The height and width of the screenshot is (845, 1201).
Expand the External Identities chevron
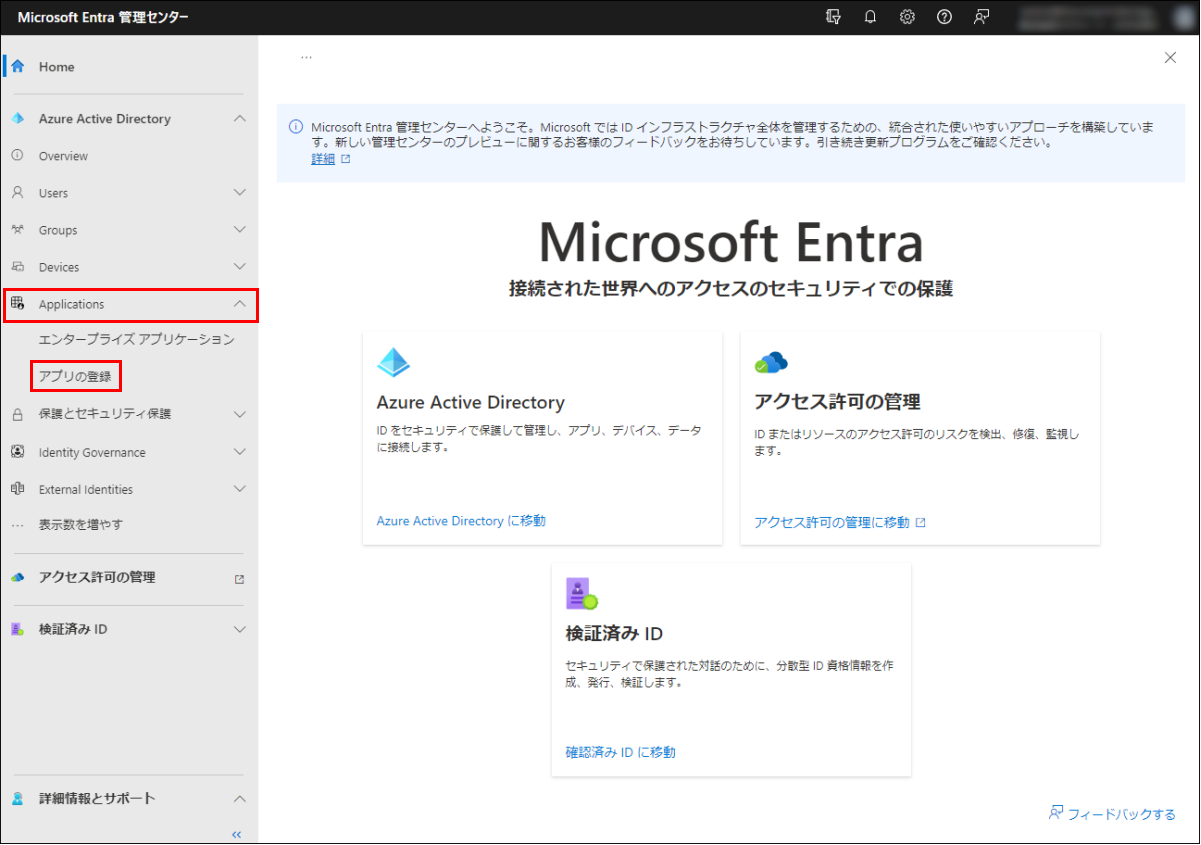[x=239, y=489]
